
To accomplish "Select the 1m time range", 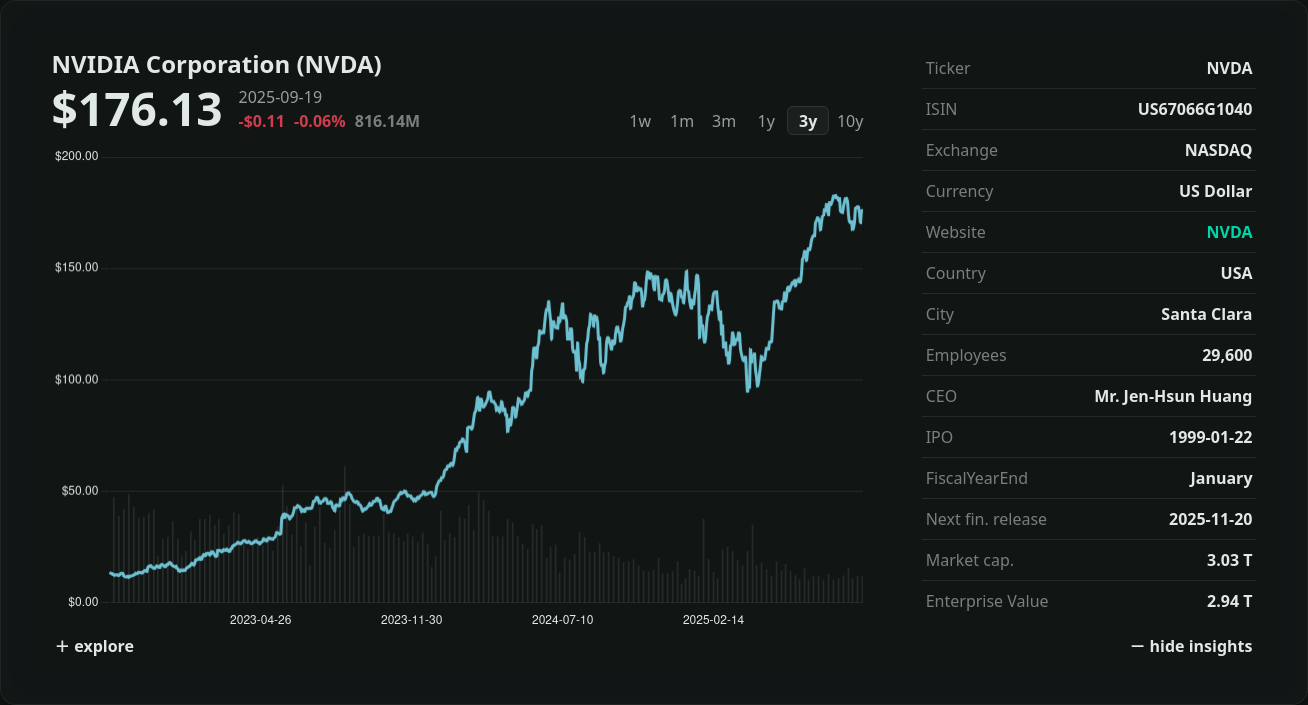I will pos(682,121).
